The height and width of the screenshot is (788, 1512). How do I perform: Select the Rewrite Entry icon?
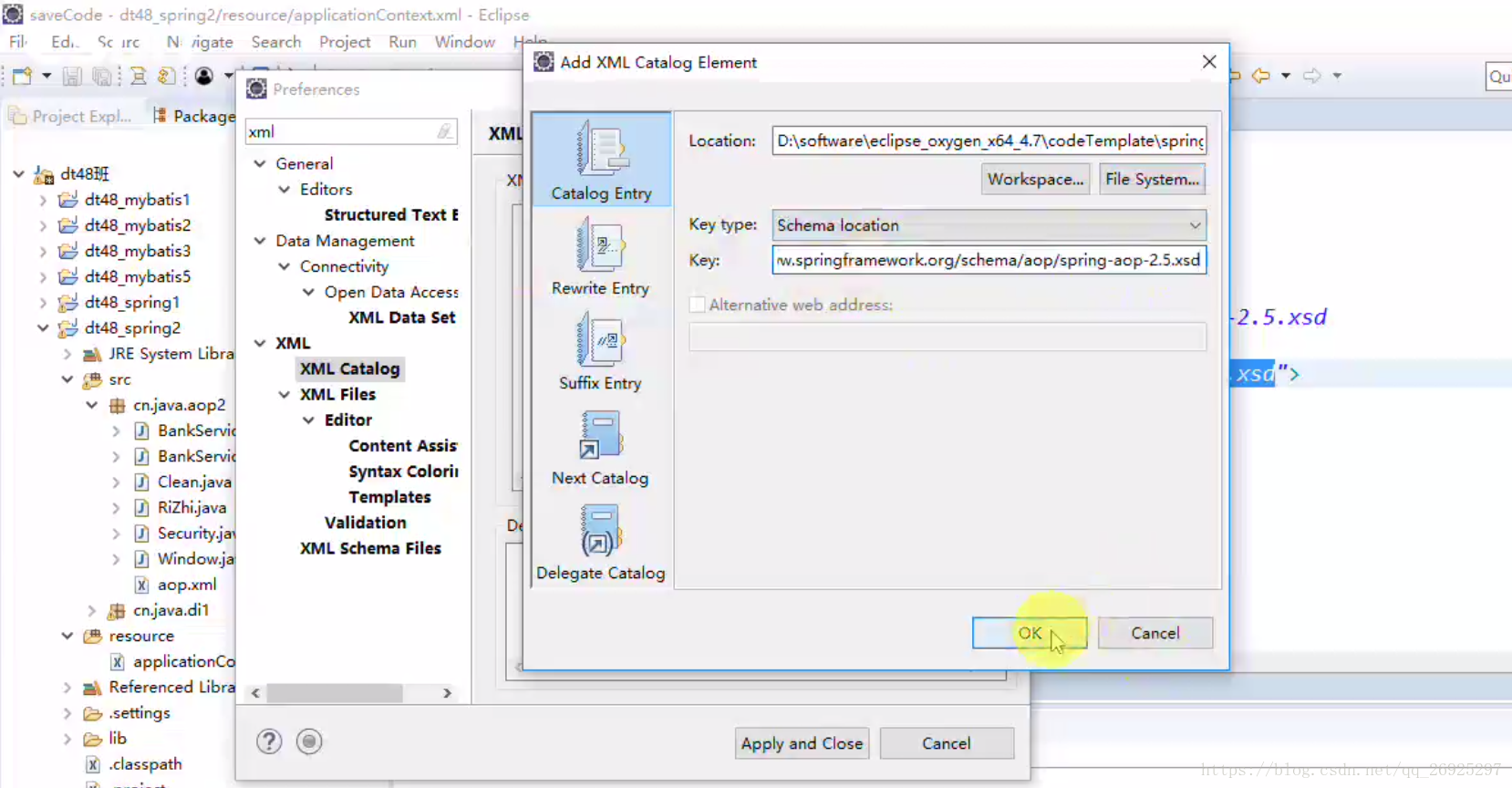tap(601, 246)
